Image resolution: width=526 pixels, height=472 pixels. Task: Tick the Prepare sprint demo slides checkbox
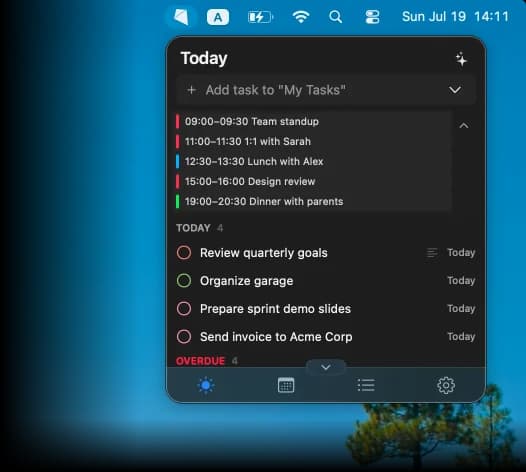(x=184, y=309)
